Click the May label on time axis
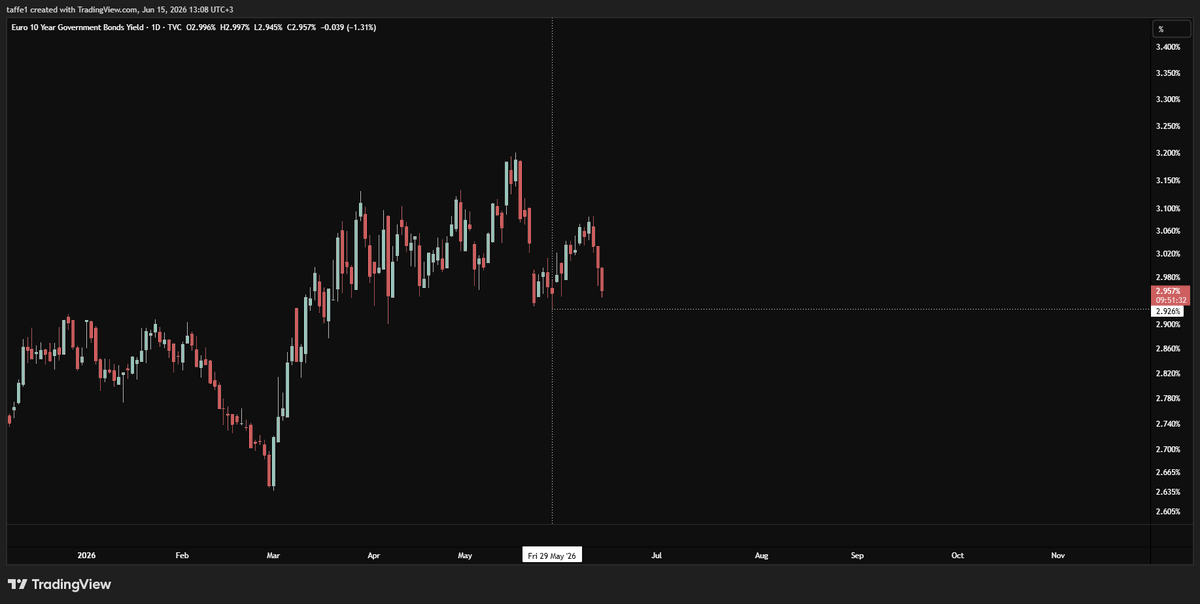 pyautogui.click(x=465, y=554)
